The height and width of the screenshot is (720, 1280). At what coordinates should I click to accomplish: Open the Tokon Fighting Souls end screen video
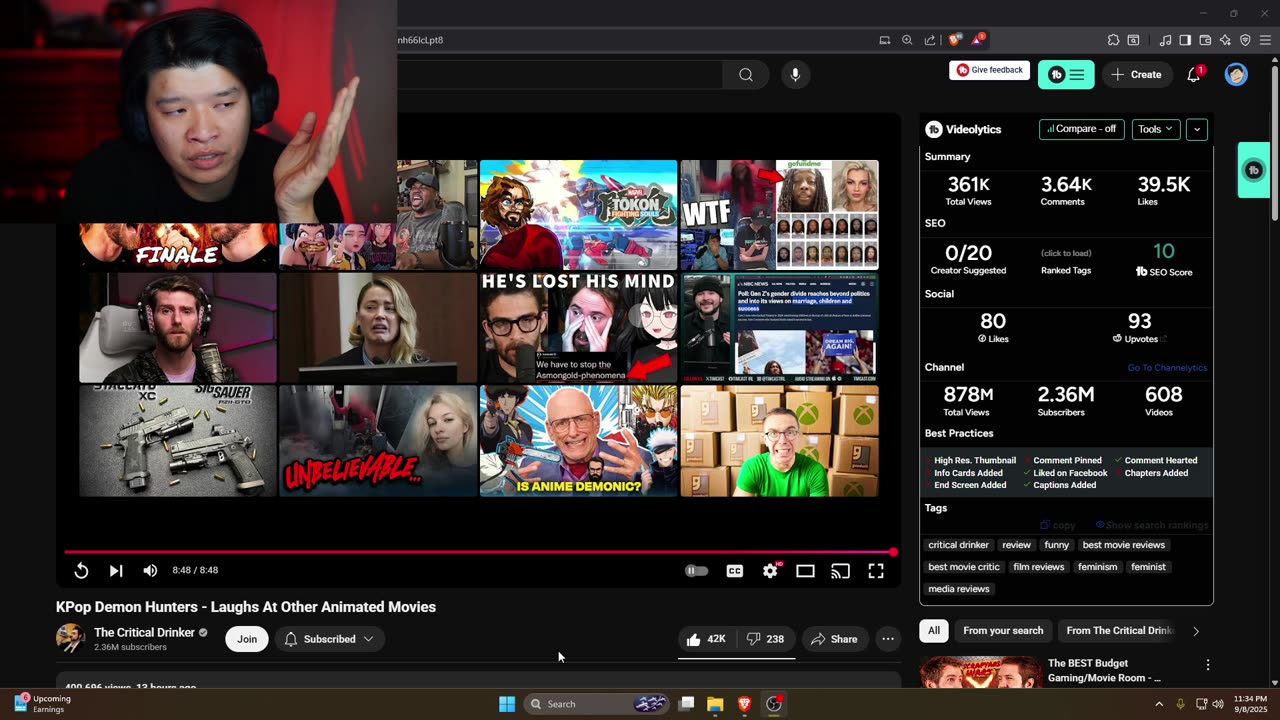coord(579,214)
